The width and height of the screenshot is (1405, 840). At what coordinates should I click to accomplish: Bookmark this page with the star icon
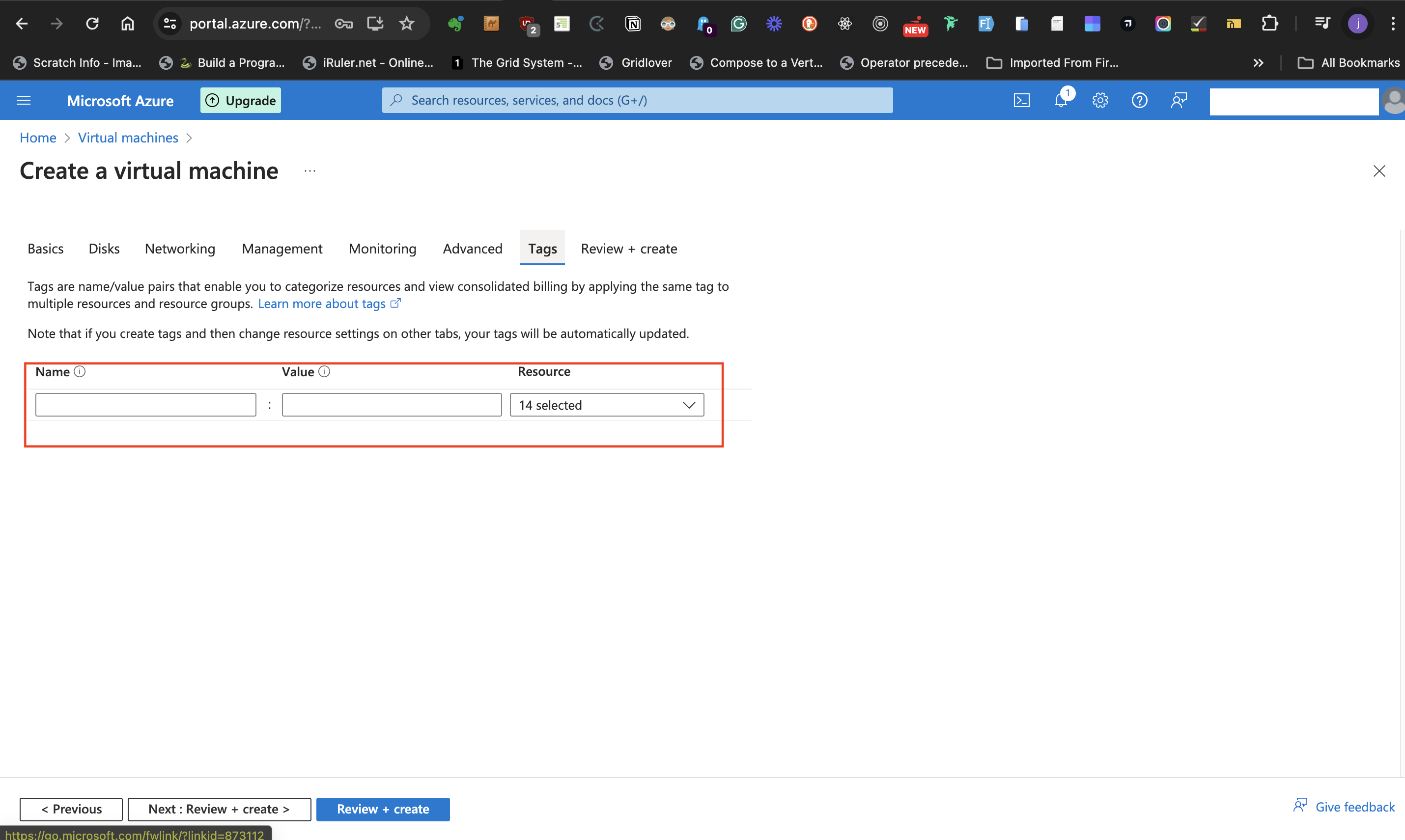406,23
